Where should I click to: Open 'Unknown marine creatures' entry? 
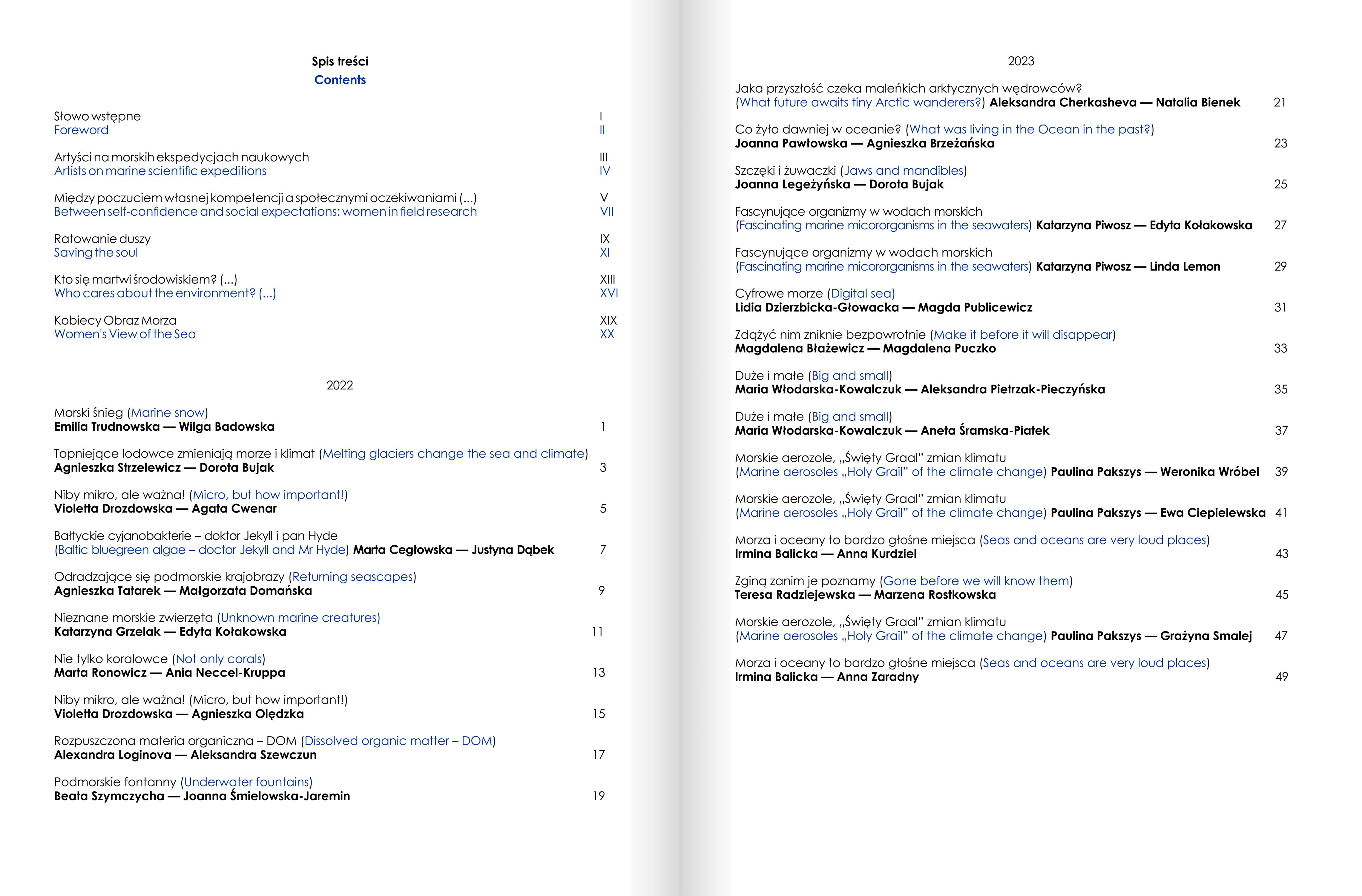point(300,618)
